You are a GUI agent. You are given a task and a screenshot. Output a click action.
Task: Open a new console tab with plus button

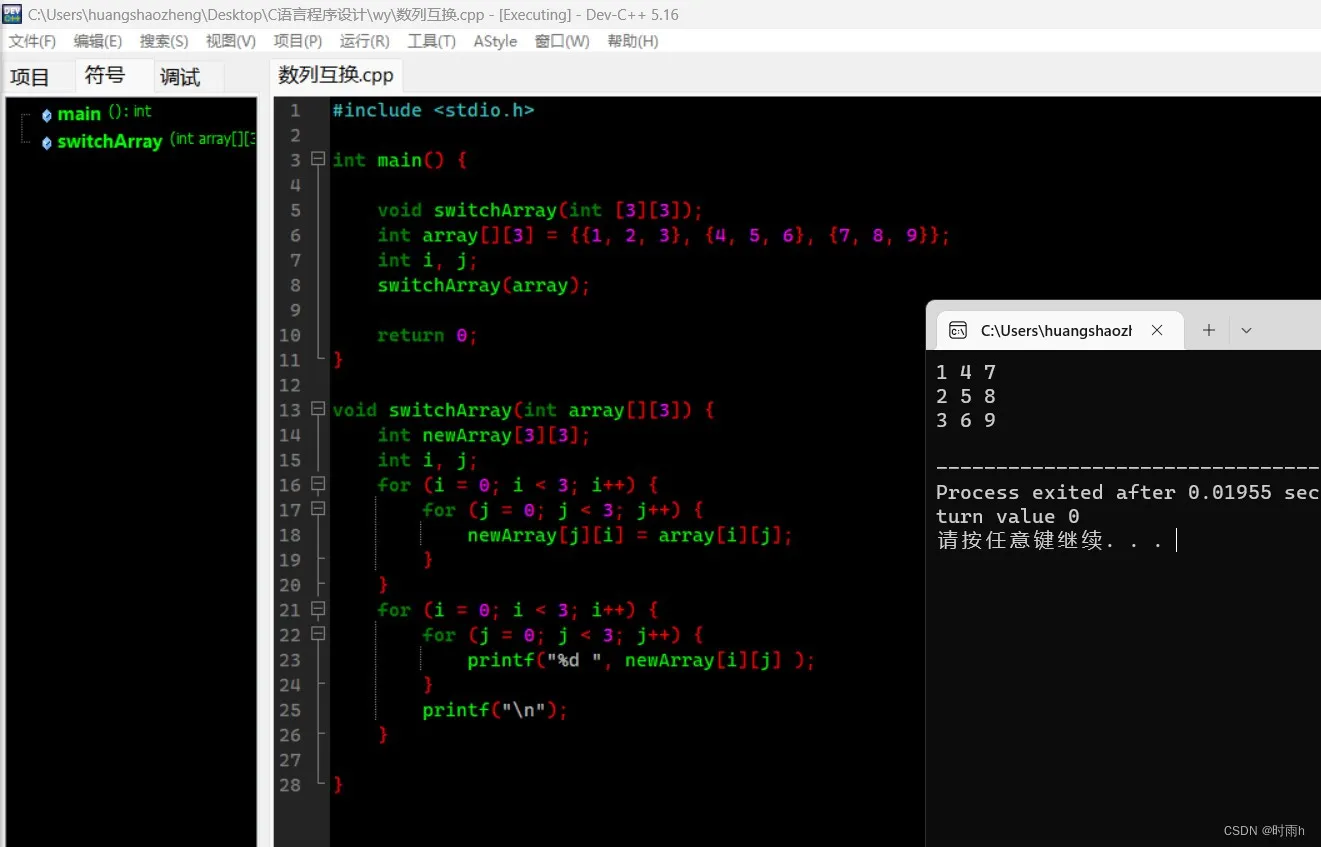[1208, 330]
